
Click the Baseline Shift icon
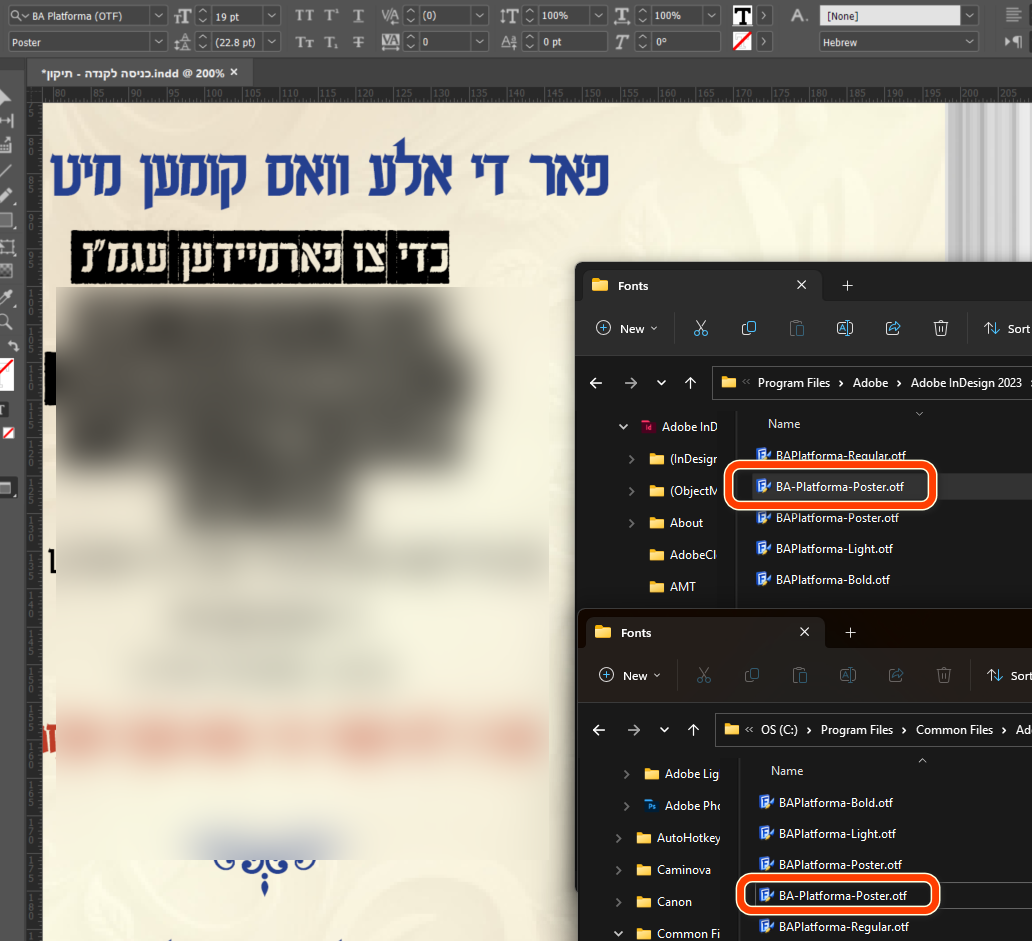click(509, 41)
